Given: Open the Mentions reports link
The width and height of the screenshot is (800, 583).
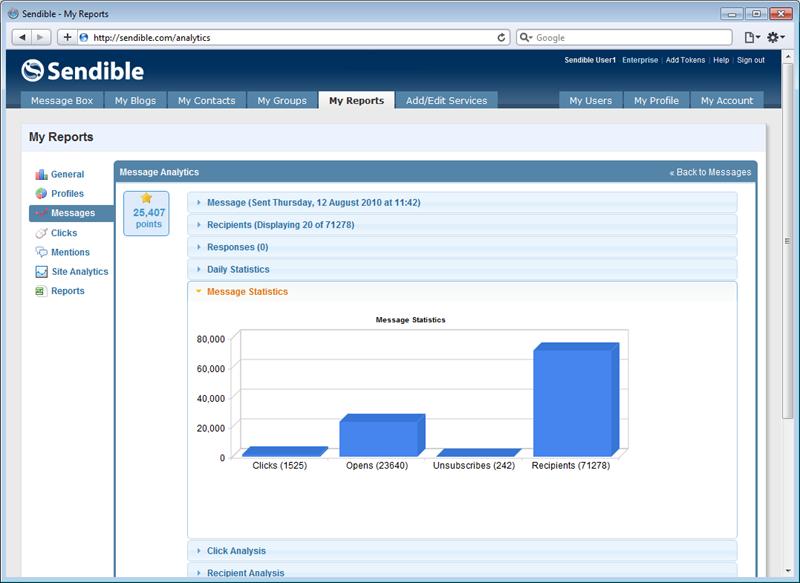Looking at the screenshot, I should [x=70, y=252].
